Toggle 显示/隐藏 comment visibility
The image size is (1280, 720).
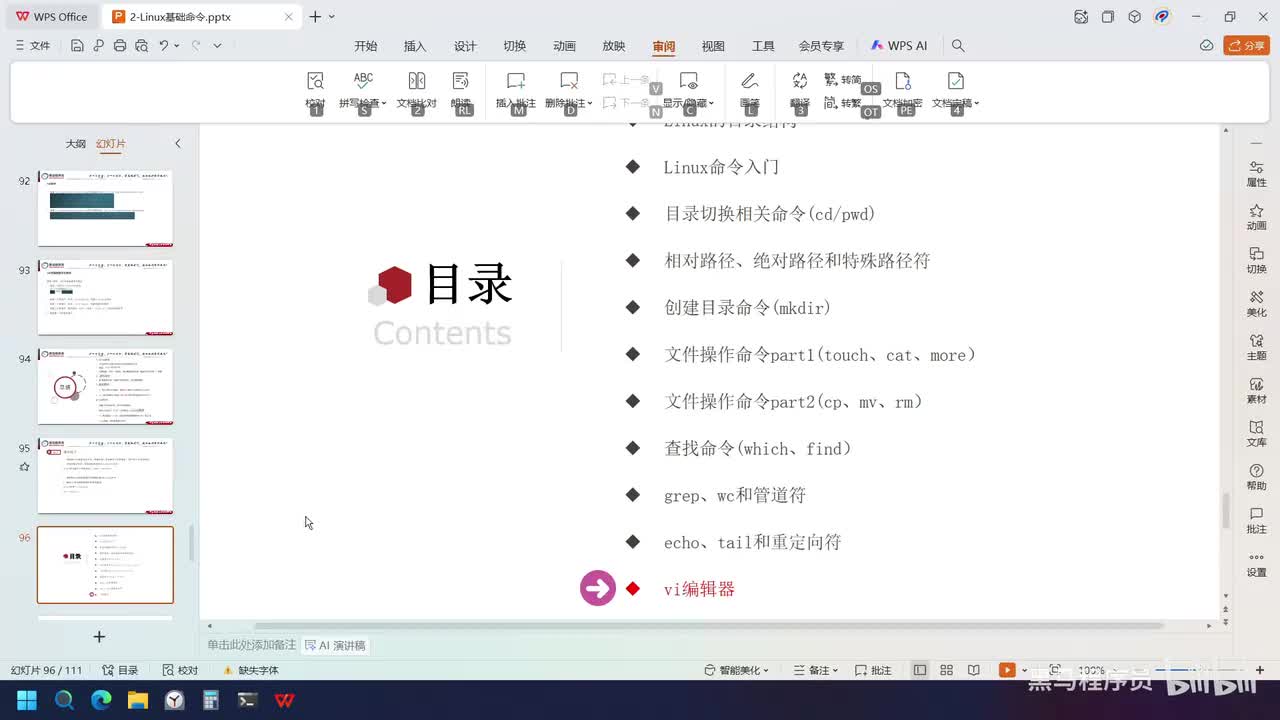point(689,90)
